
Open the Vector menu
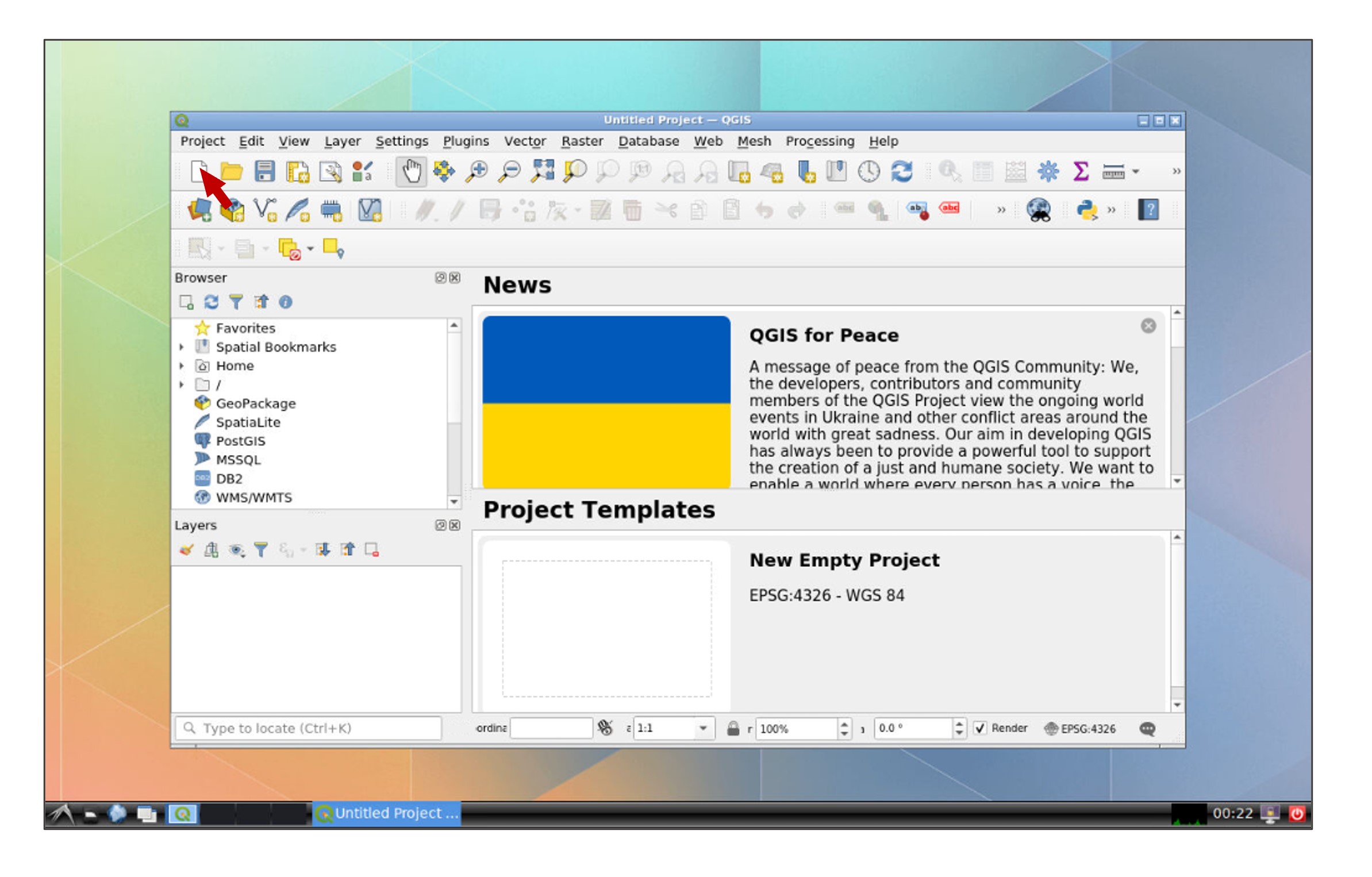[524, 141]
